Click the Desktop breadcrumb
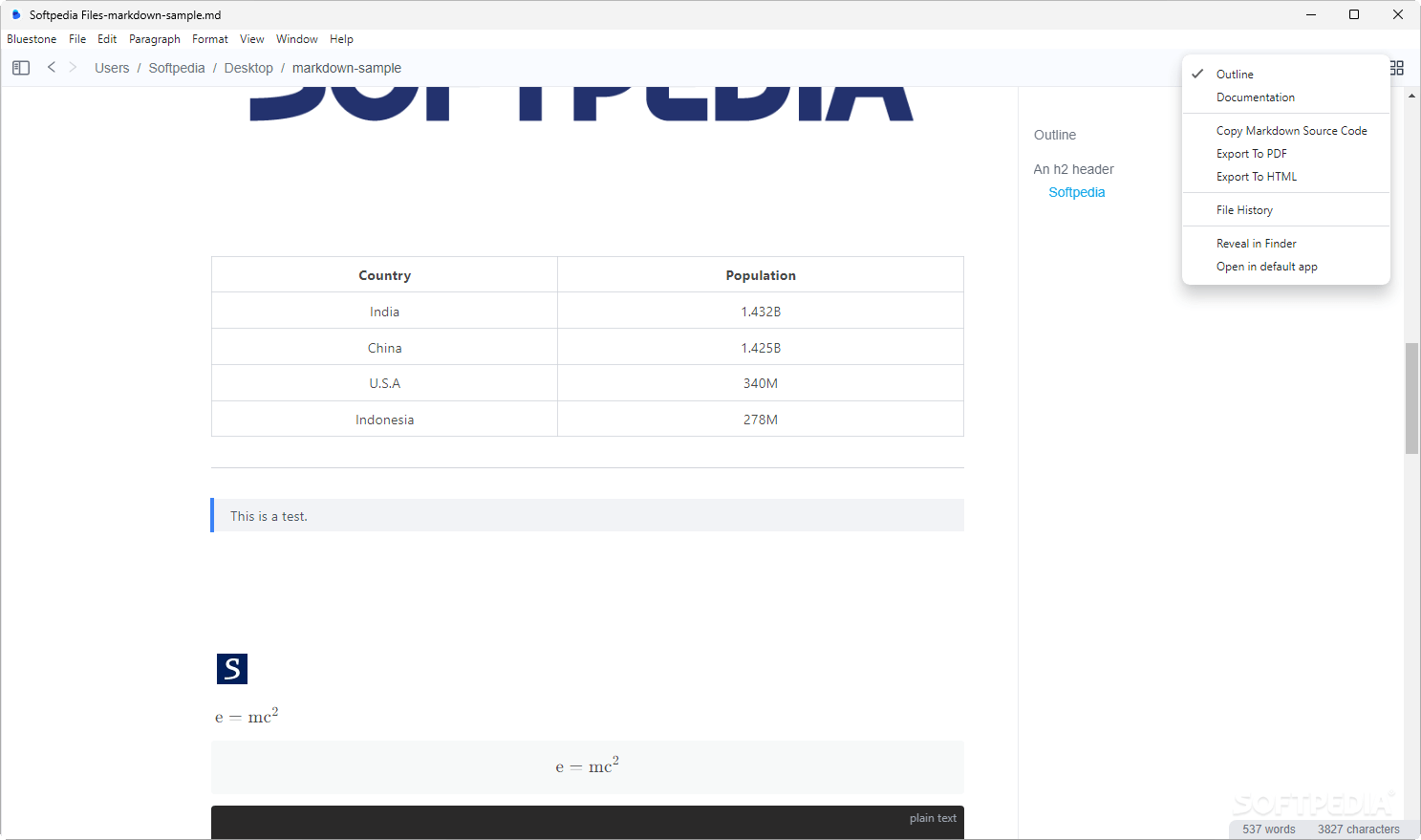Image resolution: width=1421 pixels, height=840 pixels. click(x=248, y=68)
